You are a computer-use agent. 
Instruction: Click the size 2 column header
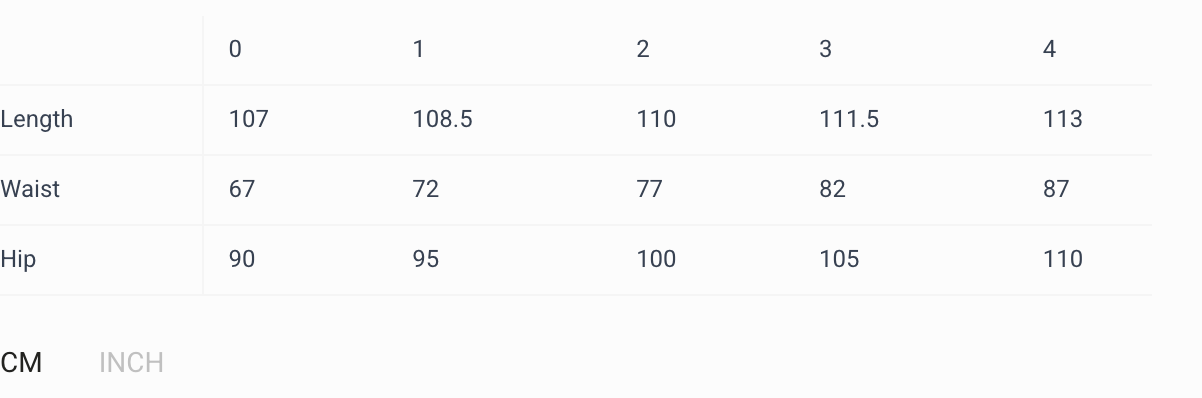(643, 49)
